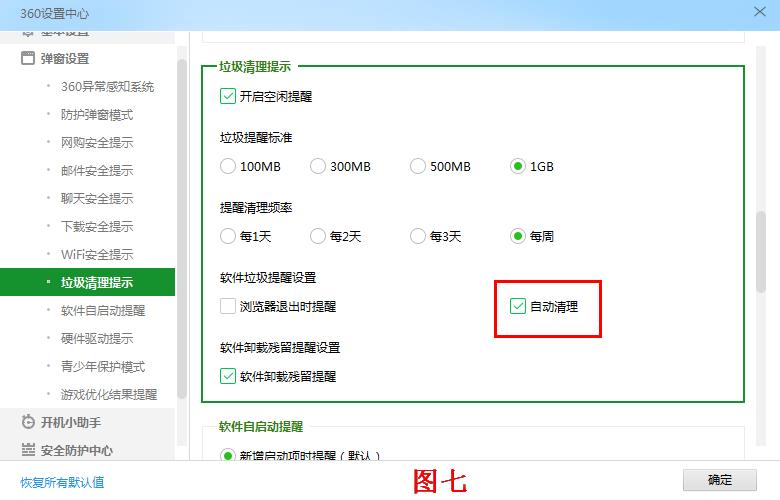This screenshot has height=500, width=780.
Task: Click the 开机小助手 clock icon
Action: click(28, 422)
